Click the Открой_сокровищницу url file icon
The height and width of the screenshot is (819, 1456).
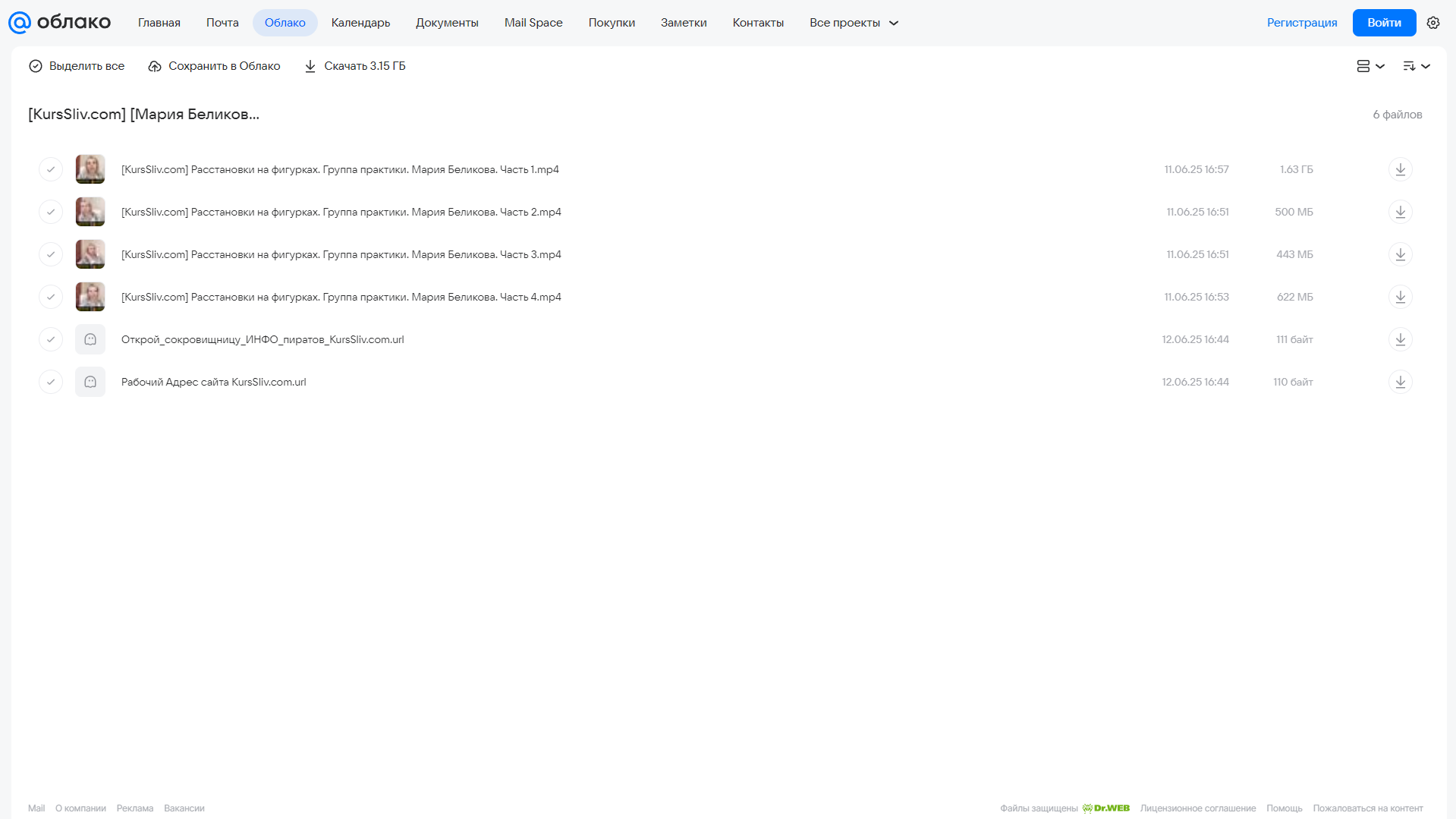(x=90, y=339)
